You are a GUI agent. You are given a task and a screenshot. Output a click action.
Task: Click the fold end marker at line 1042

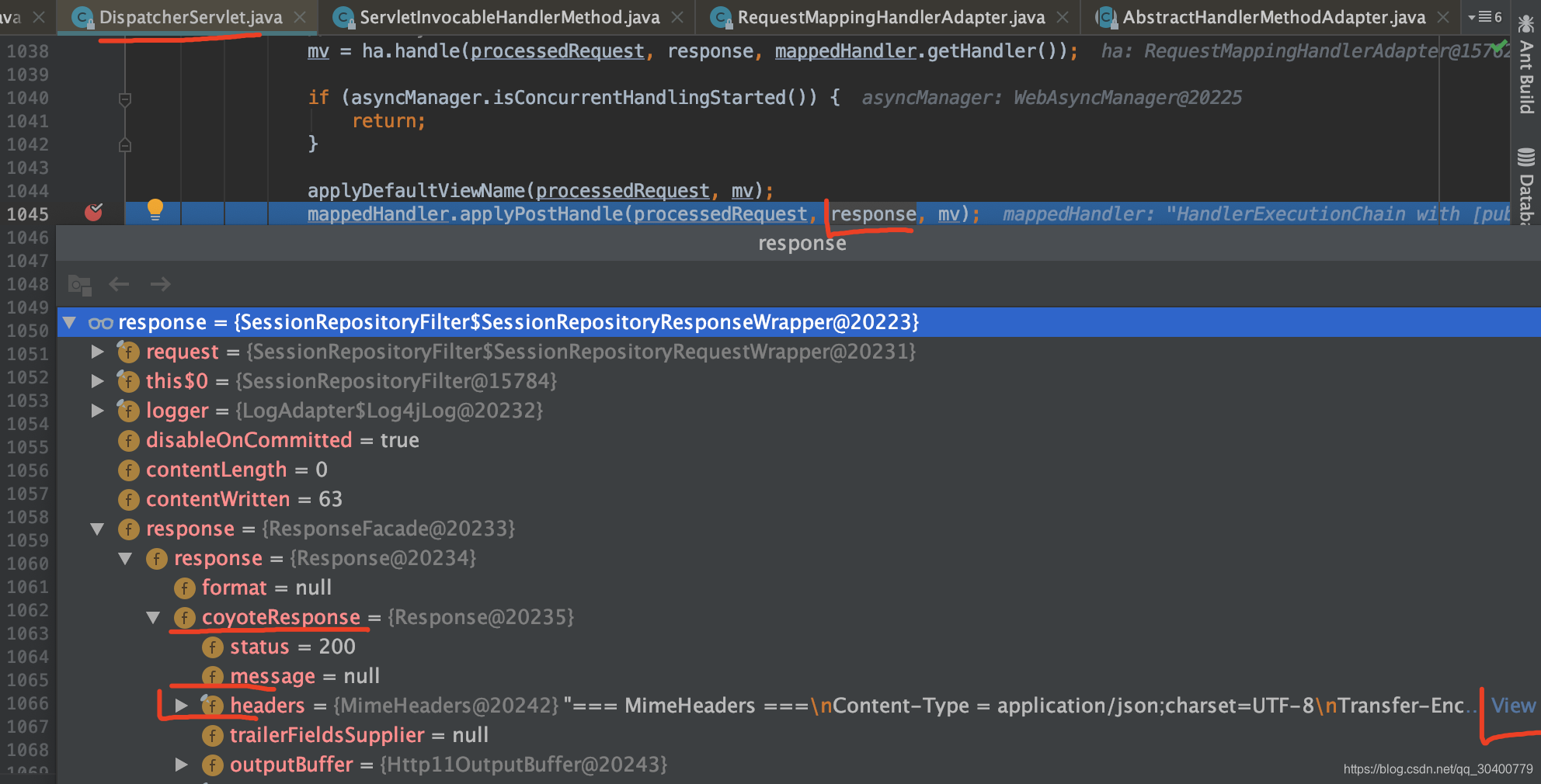click(125, 145)
